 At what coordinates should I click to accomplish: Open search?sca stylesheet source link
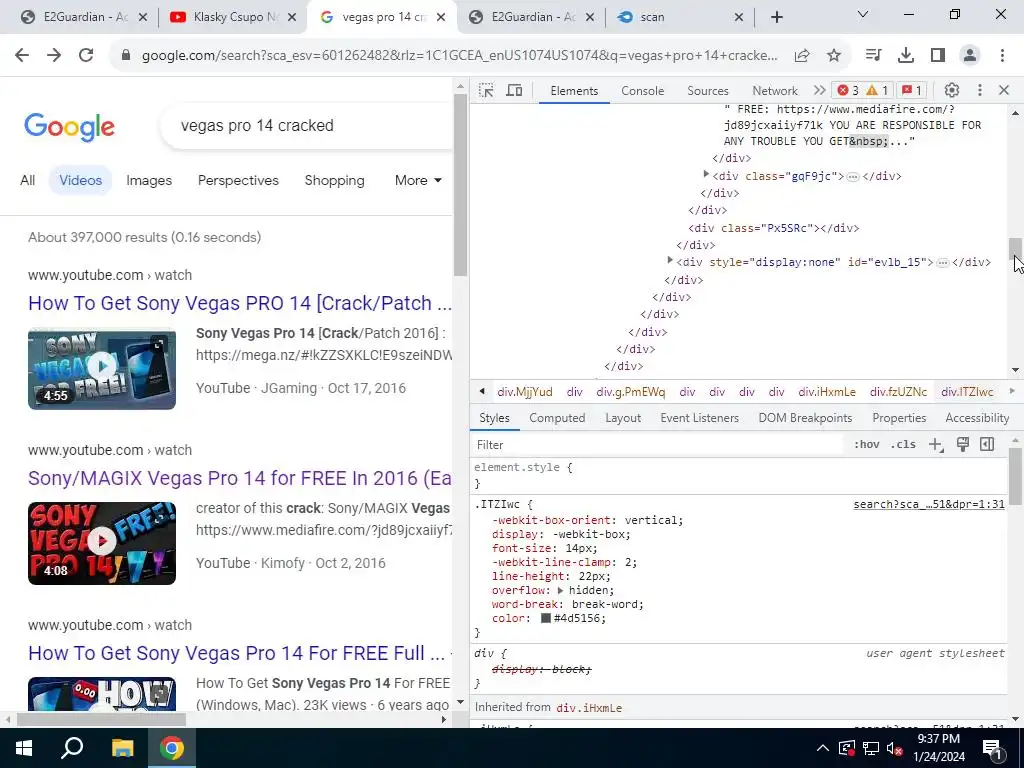(929, 504)
